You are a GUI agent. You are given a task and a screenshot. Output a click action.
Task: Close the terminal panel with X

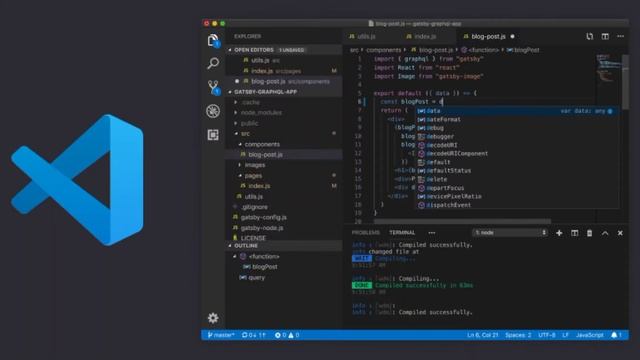tap(620, 233)
